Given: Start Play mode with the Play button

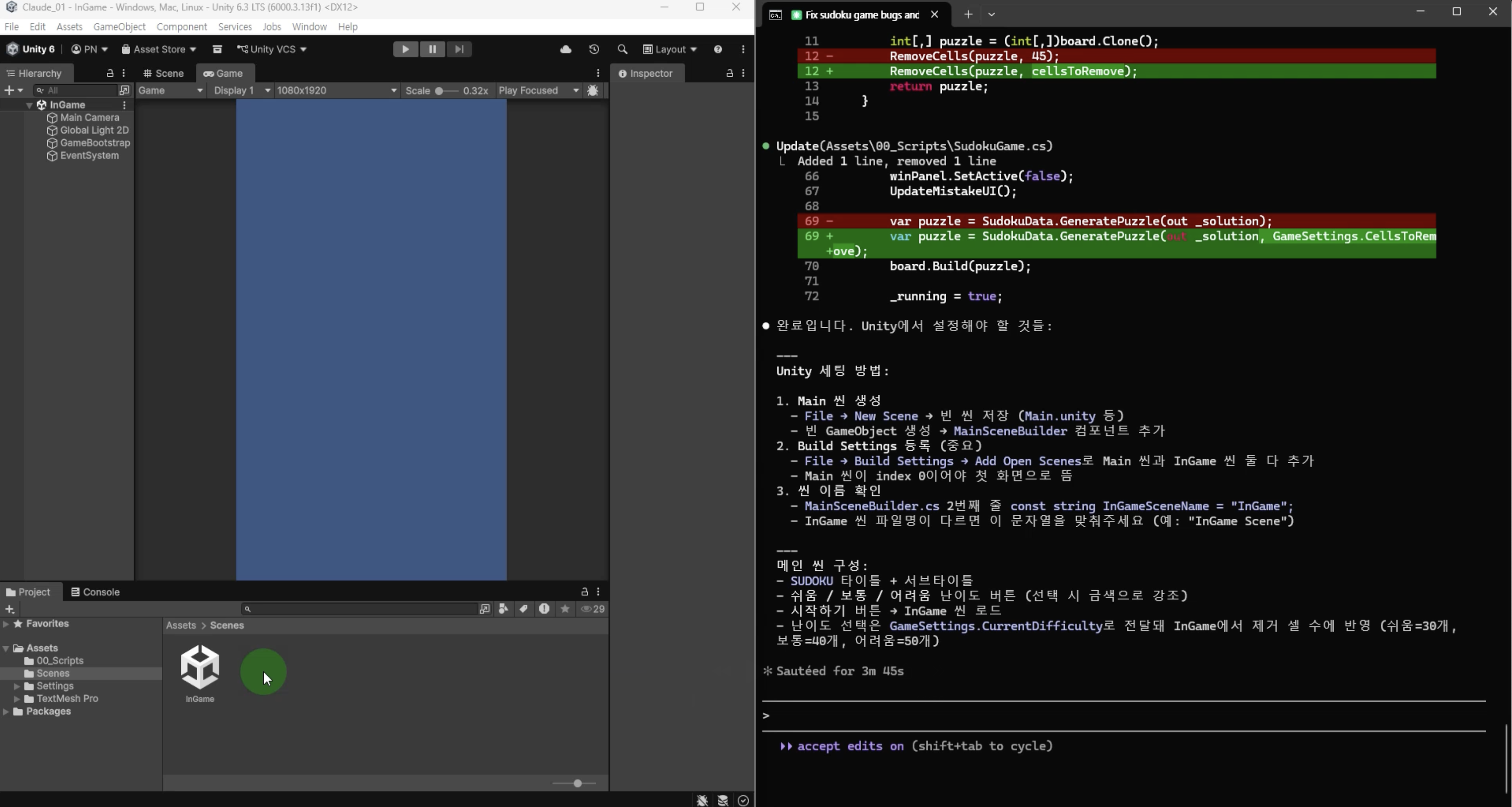Looking at the screenshot, I should tap(405, 50).
